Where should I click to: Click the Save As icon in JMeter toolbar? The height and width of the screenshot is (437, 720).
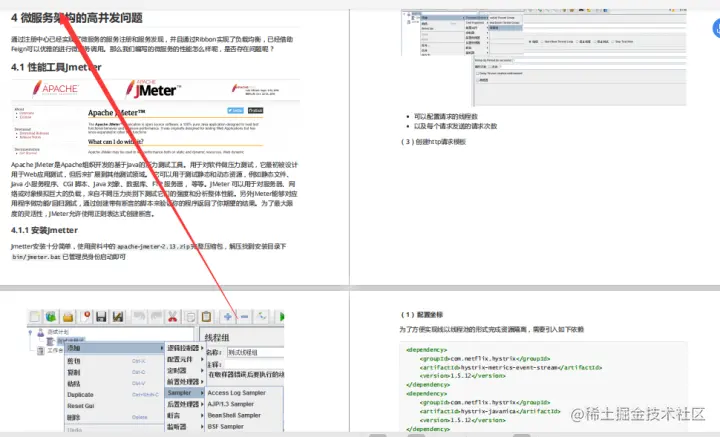118,316
